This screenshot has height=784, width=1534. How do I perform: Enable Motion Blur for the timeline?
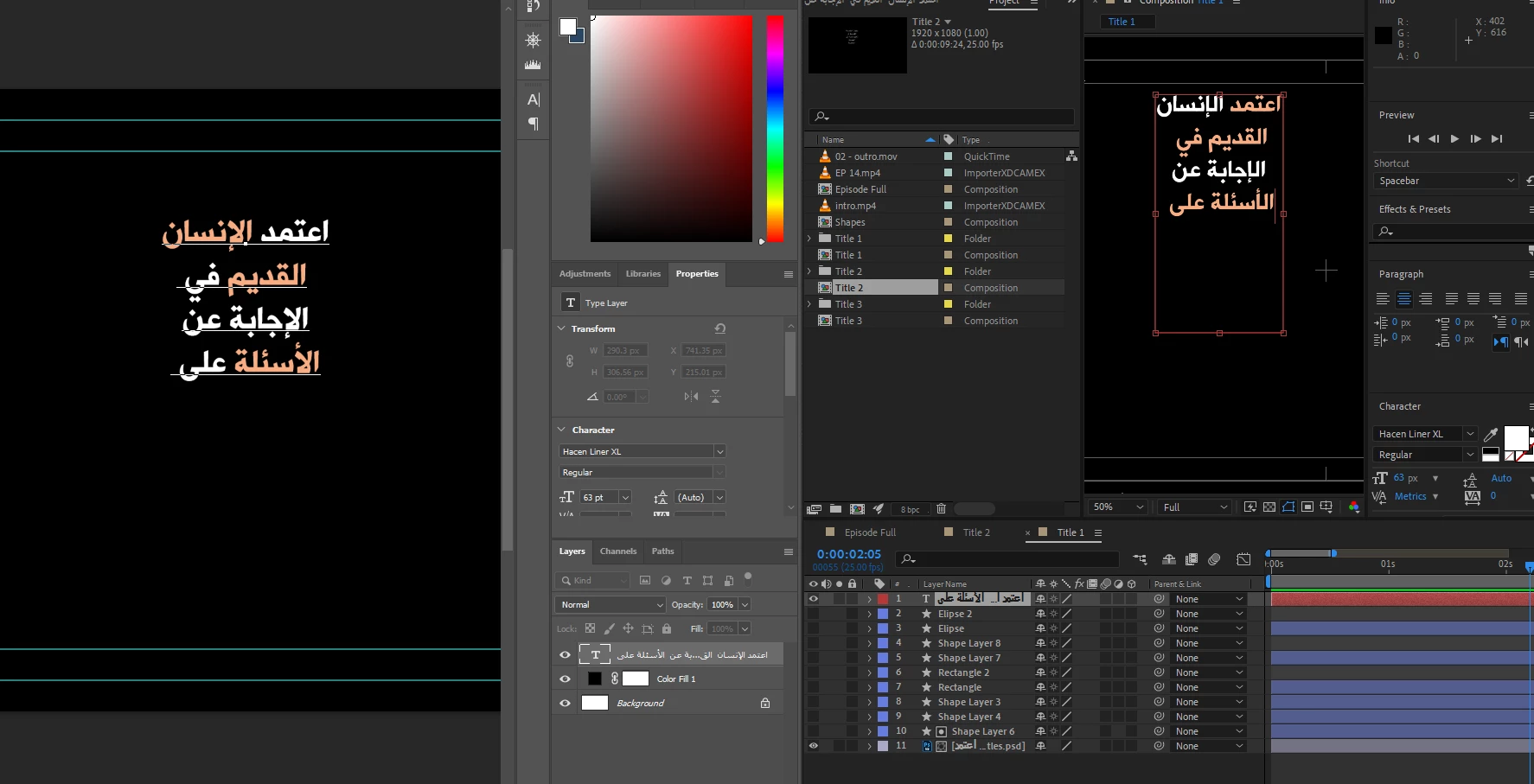click(x=1214, y=559)
